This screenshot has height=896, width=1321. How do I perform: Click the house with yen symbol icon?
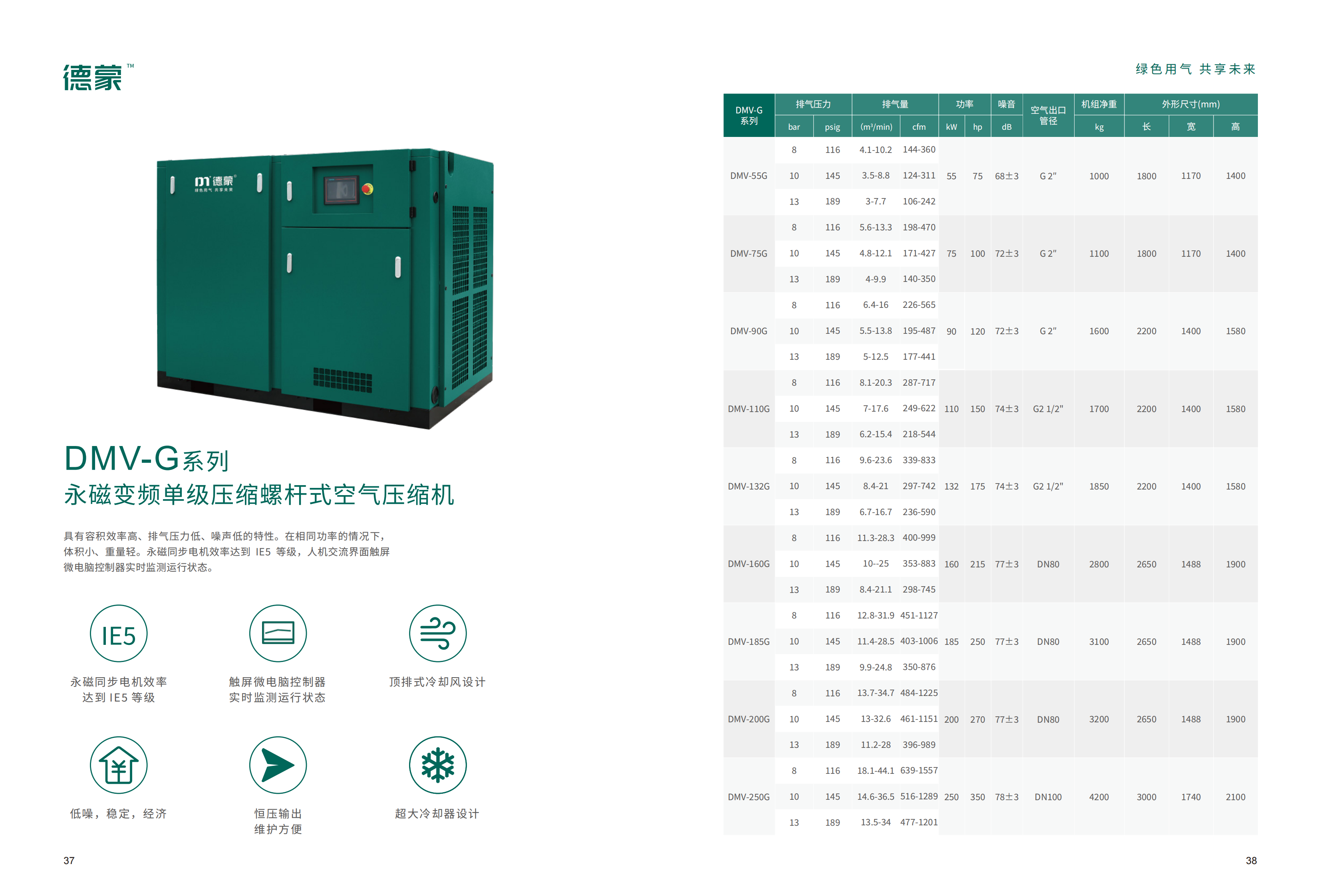118,765
